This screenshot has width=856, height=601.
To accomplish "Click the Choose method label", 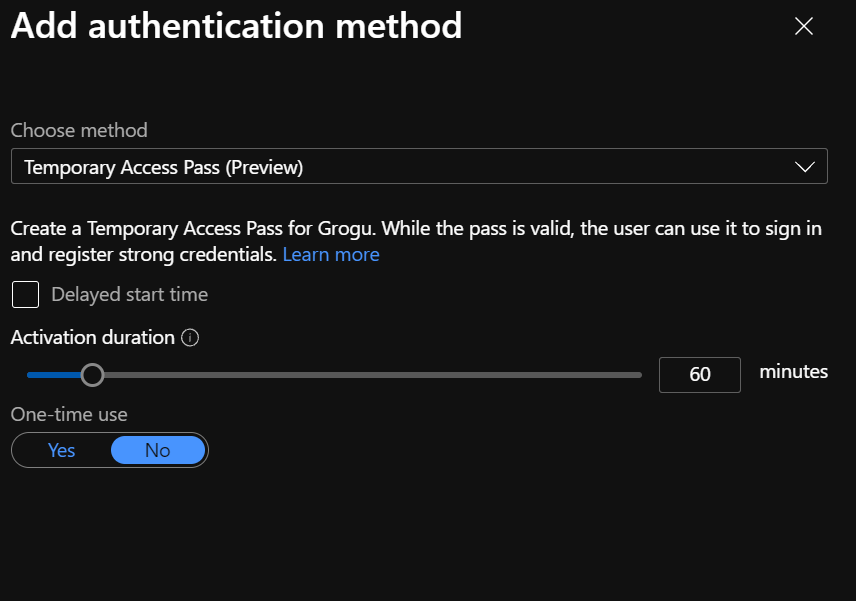I will pyautogui.click(x=79, y=130).
